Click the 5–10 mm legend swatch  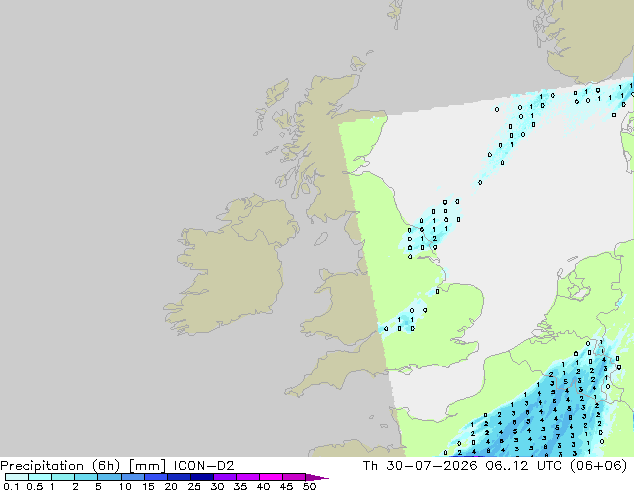tap(109, 477)
